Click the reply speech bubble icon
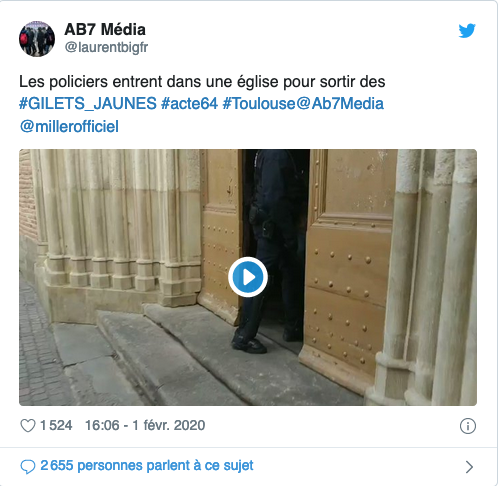This screenshot has width=500, height=486. pos(28,466)
